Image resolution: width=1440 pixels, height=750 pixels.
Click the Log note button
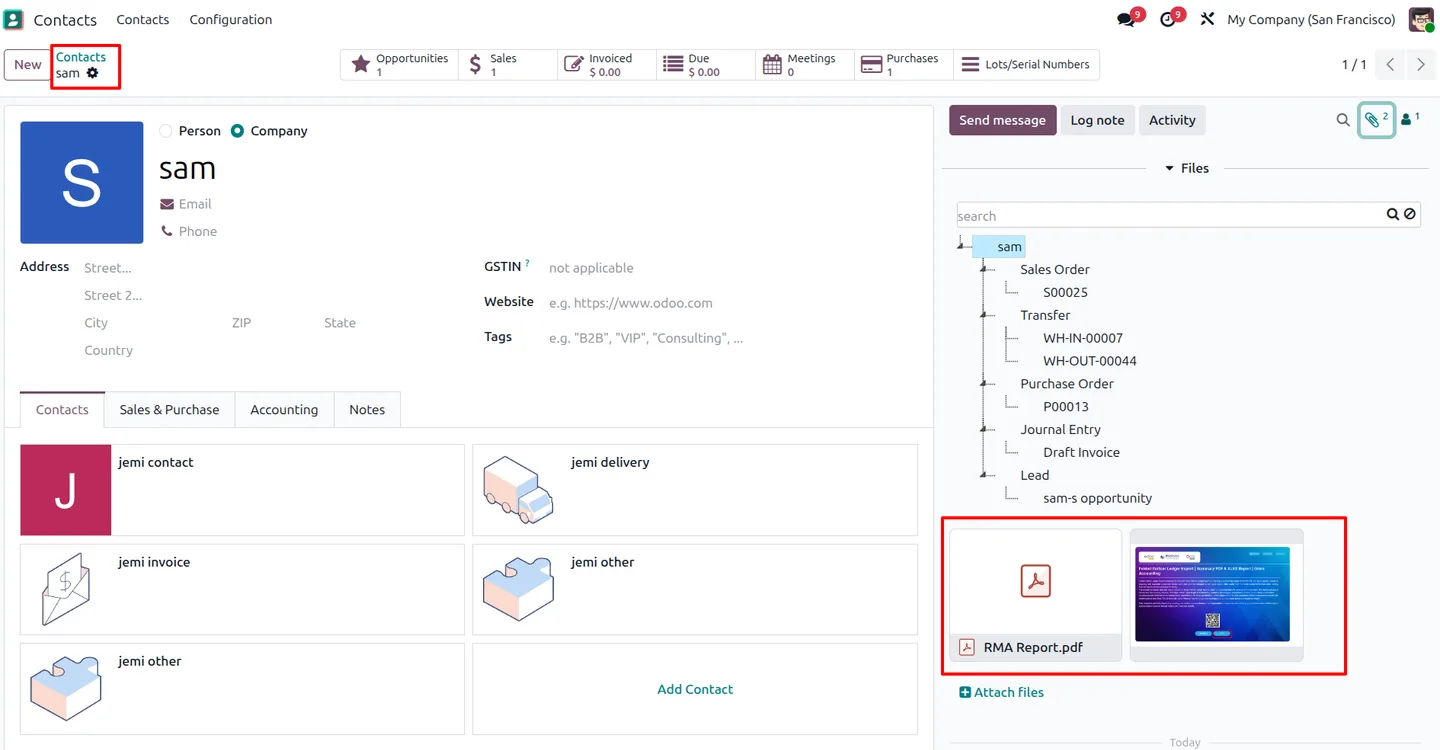click(1097, 120)
